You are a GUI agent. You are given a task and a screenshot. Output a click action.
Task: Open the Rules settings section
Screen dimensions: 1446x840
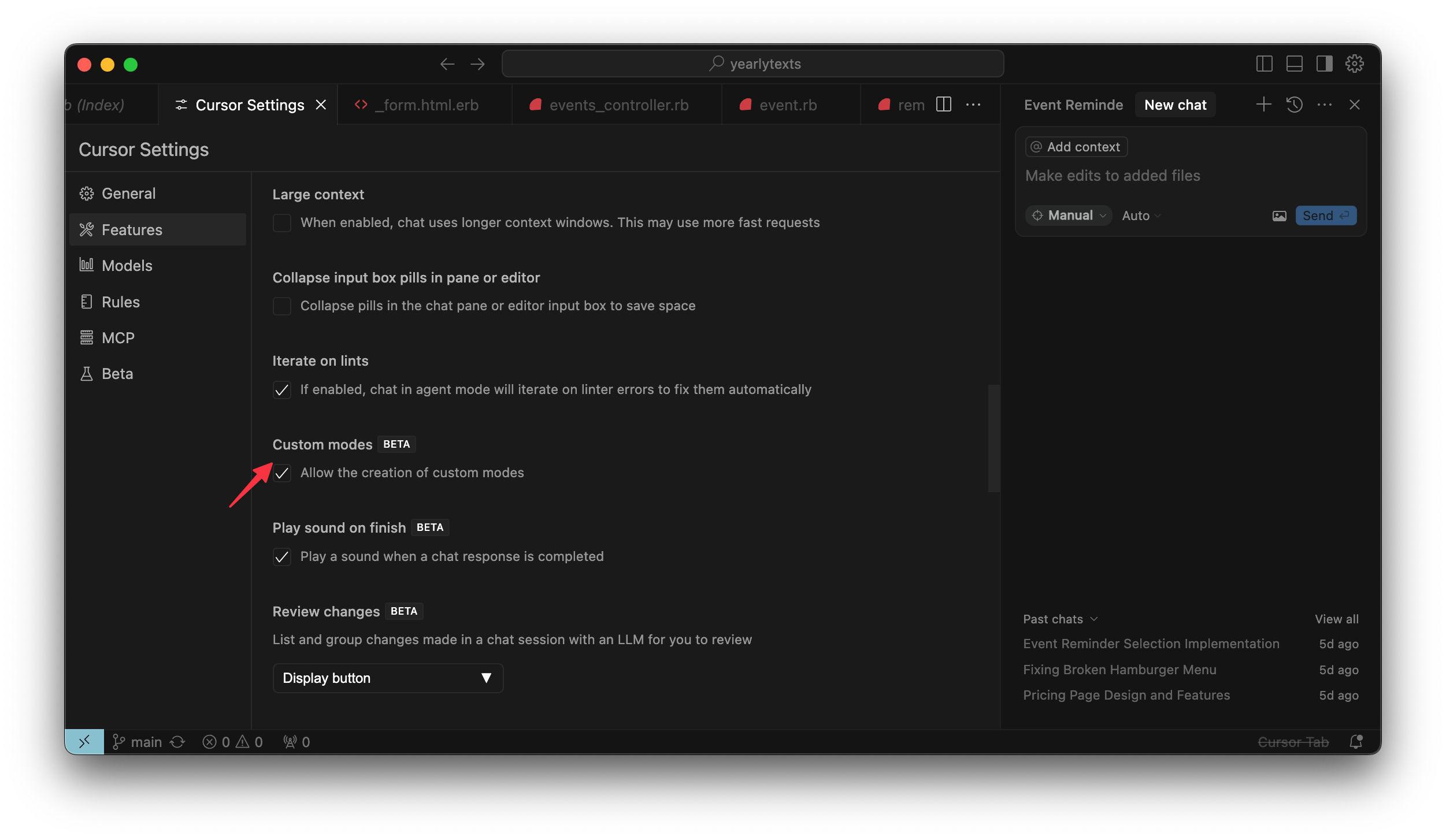click(x=158, y=302)
